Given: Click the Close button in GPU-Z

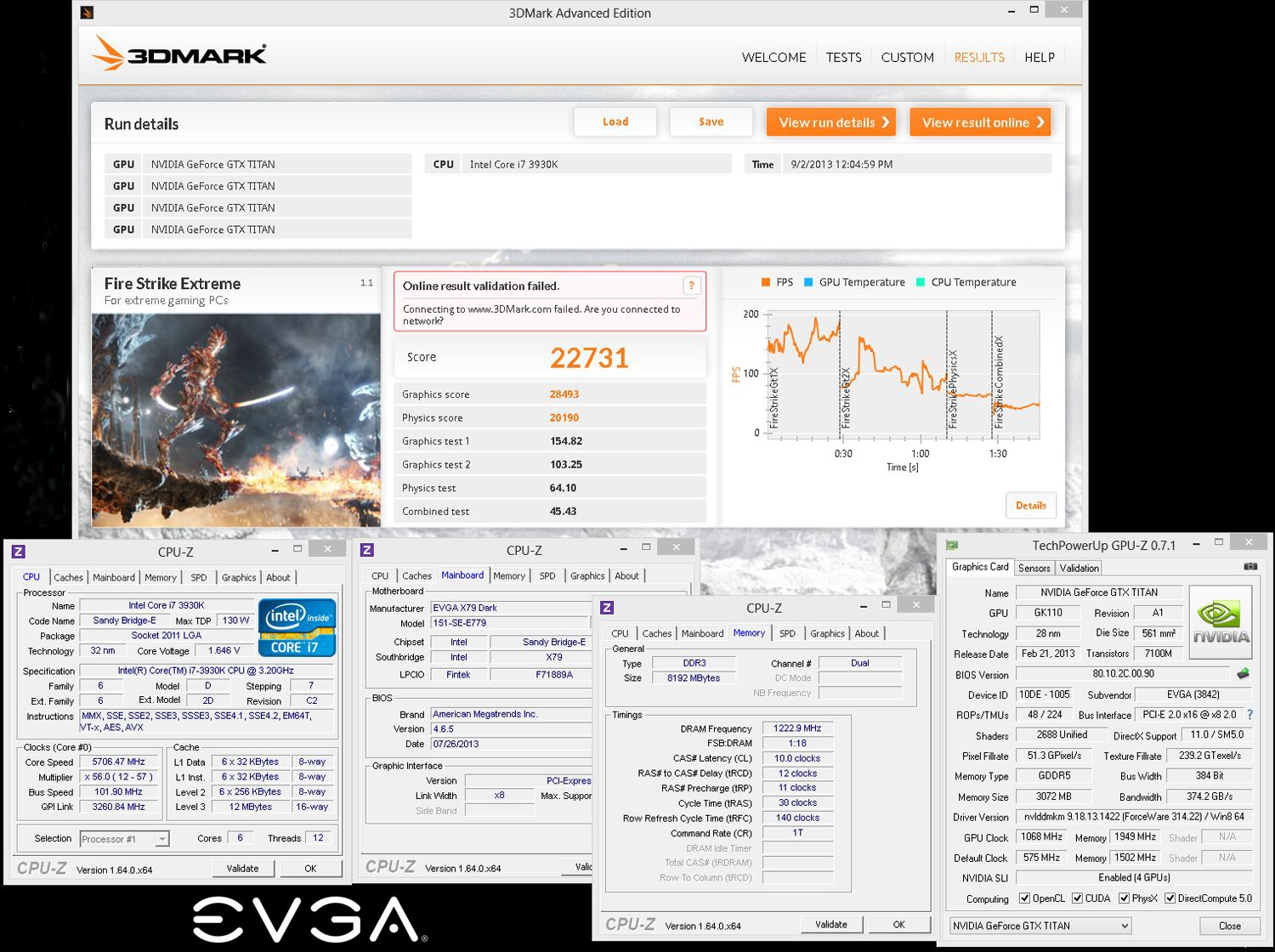Looking at the screenshot, I should click(1230, 926).
